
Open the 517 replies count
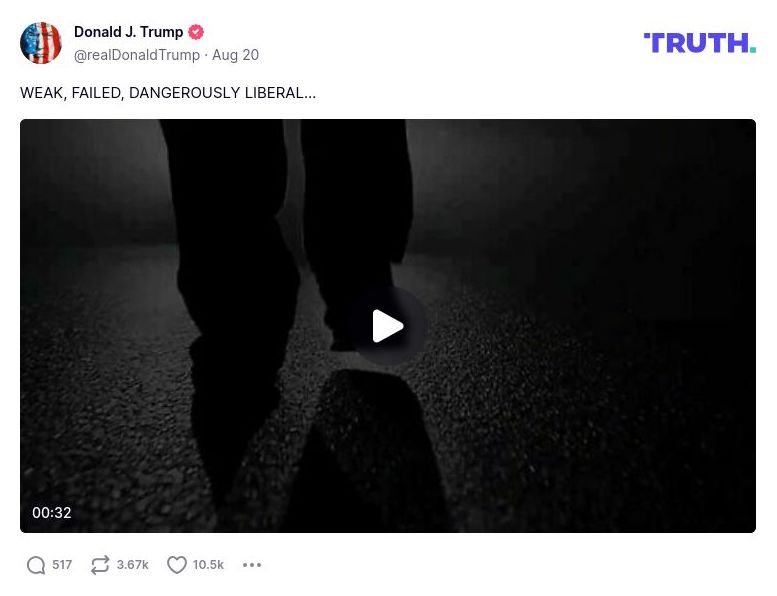coord(62,565)
